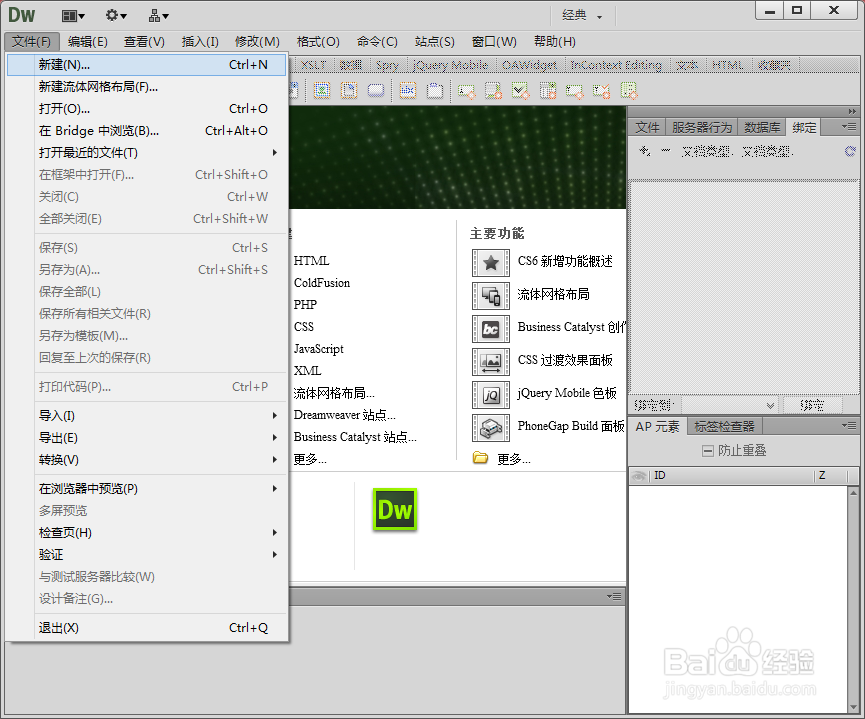Switch to the jQuery Mobile insert tab
This screenshot has height=719, width=865.
pos(451,65)
